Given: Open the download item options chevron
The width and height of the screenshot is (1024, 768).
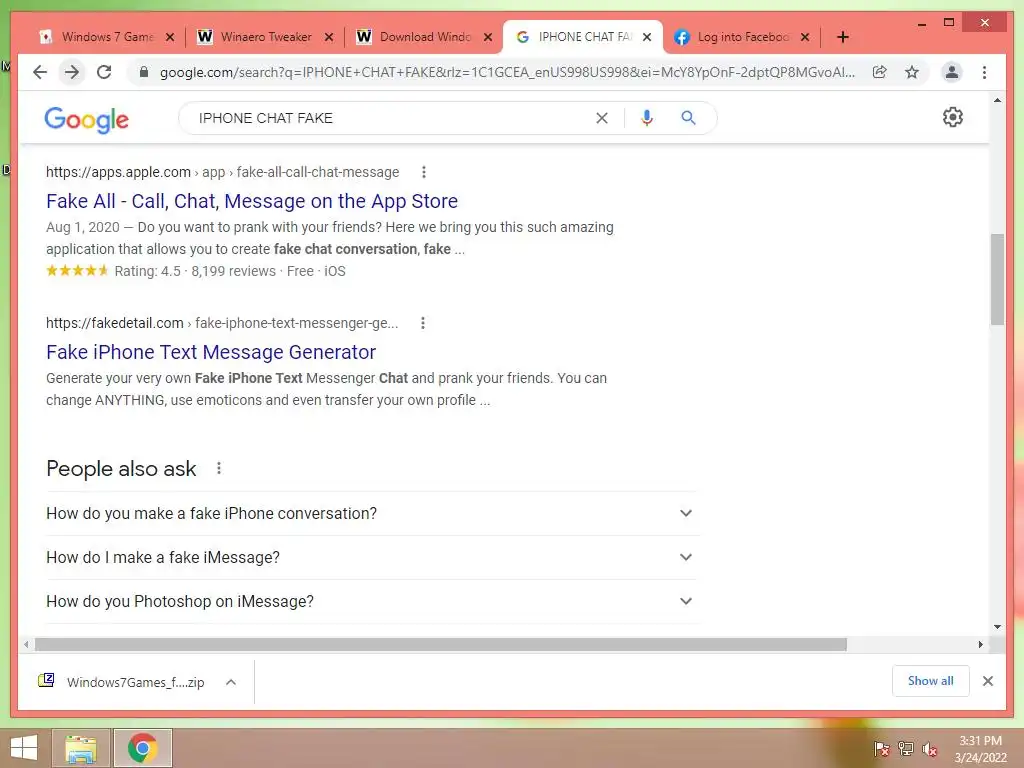Looking at the screenshot, I should (x=231, y=682).
